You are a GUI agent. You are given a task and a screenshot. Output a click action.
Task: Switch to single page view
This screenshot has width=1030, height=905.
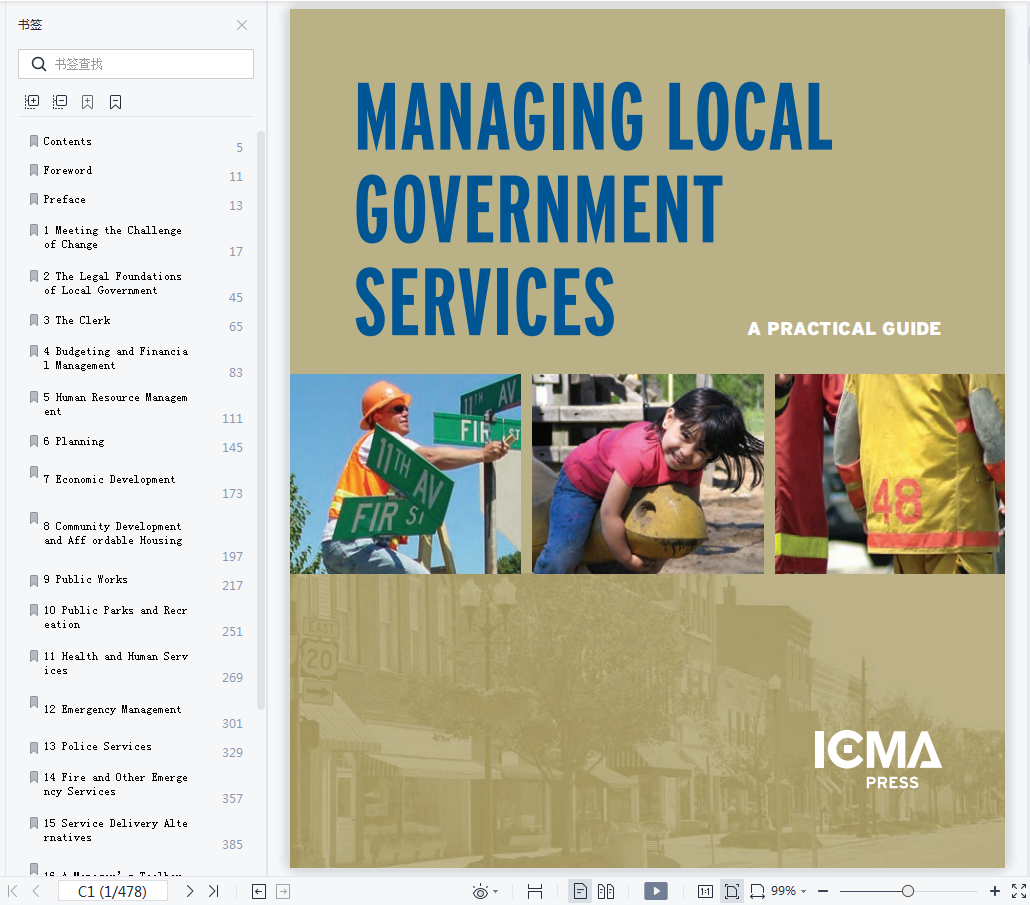(x=580, y=891)
